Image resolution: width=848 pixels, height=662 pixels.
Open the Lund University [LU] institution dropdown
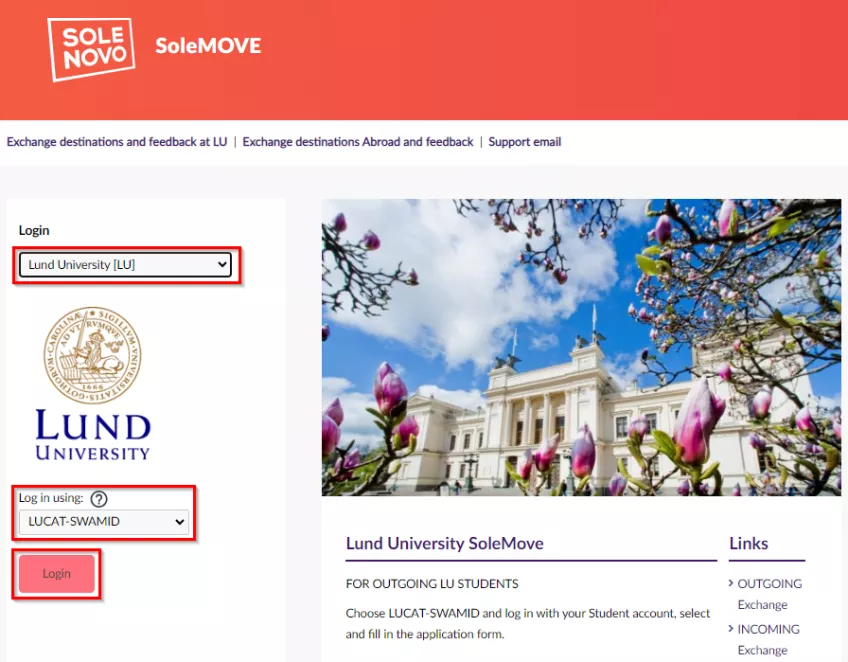tap(125, 264)
